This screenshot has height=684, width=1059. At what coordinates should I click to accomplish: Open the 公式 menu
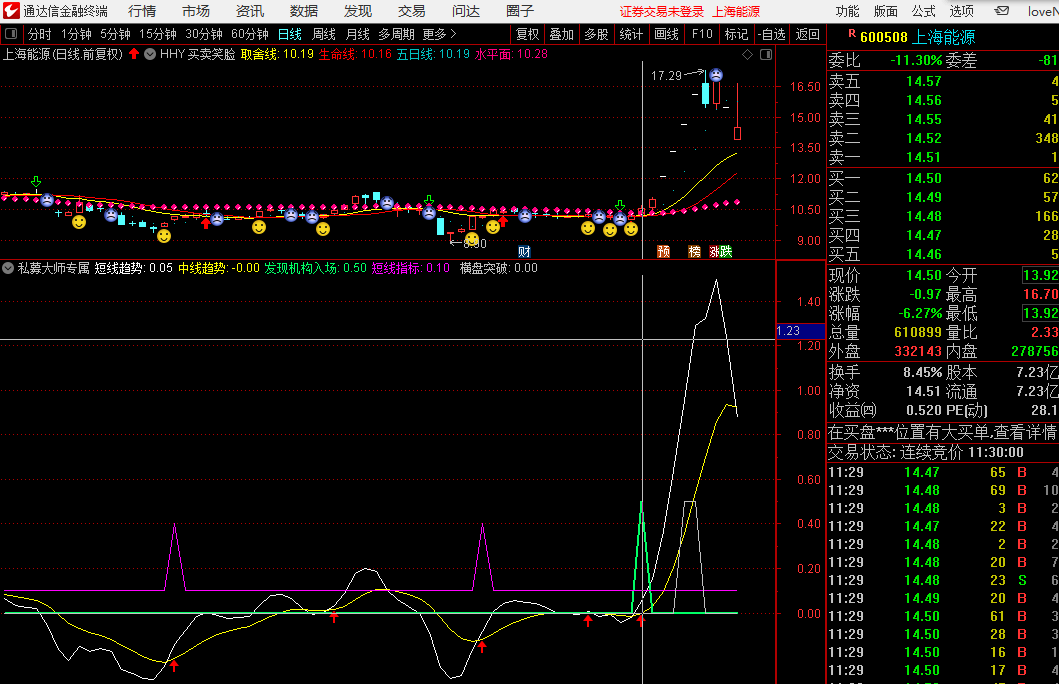click(x=923, y=11)
